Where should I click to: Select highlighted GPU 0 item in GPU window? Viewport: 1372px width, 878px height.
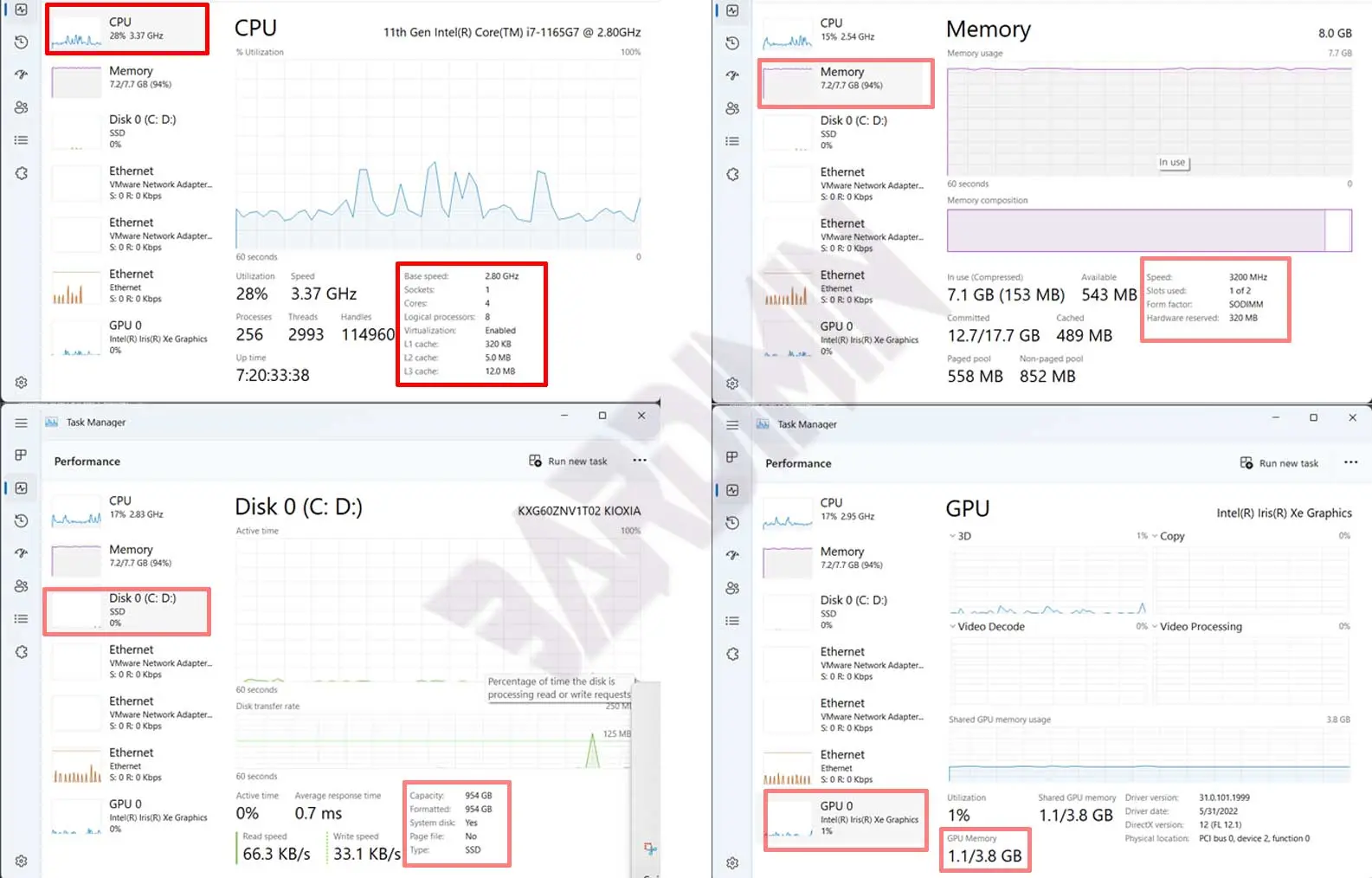(846, 819)
